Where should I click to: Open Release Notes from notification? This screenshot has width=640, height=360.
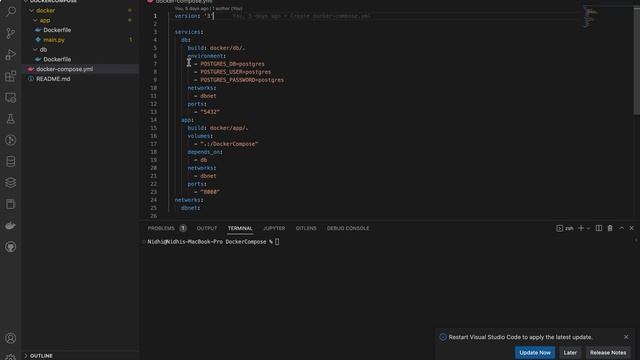608,352
